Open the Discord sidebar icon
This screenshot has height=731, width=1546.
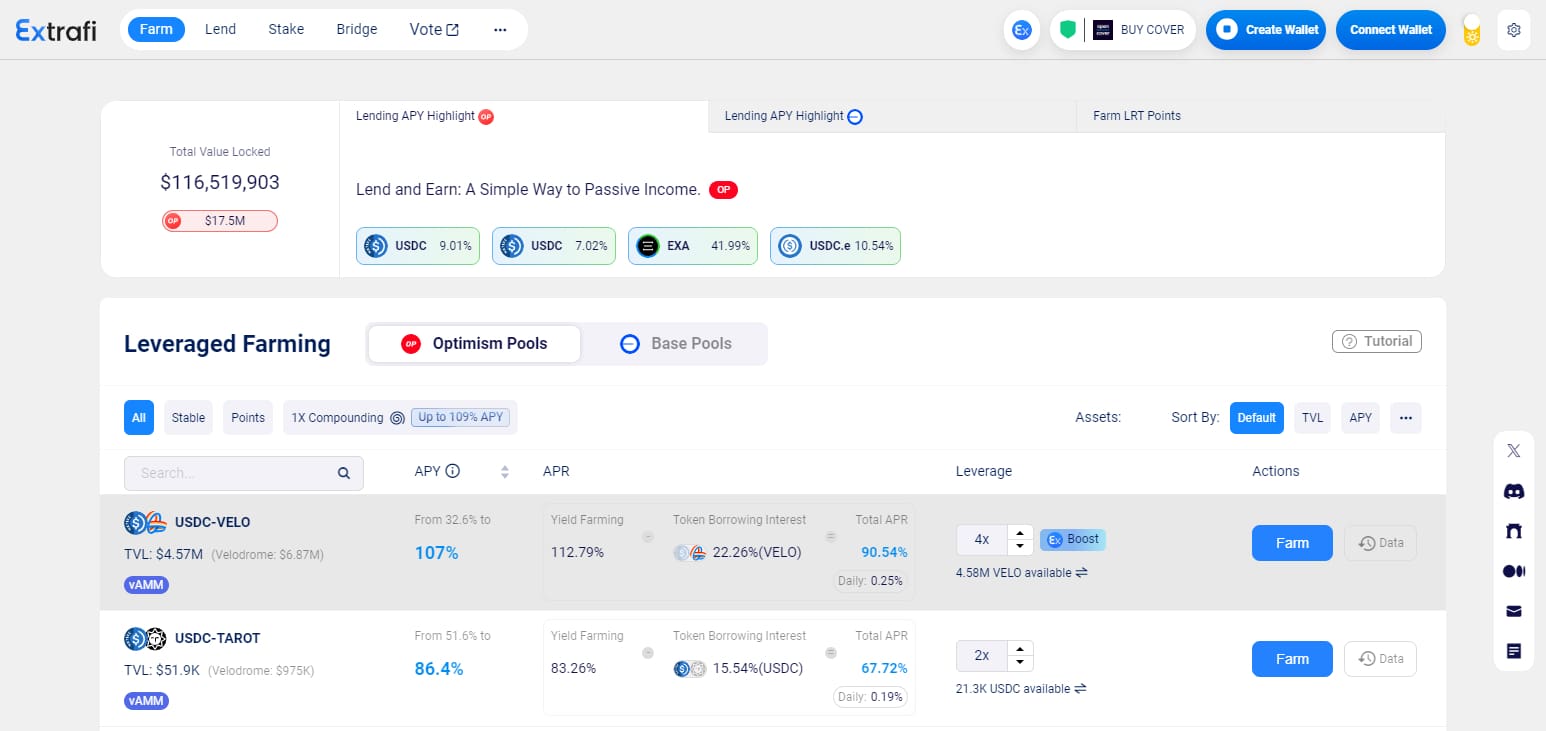[x=1513, y=491]
